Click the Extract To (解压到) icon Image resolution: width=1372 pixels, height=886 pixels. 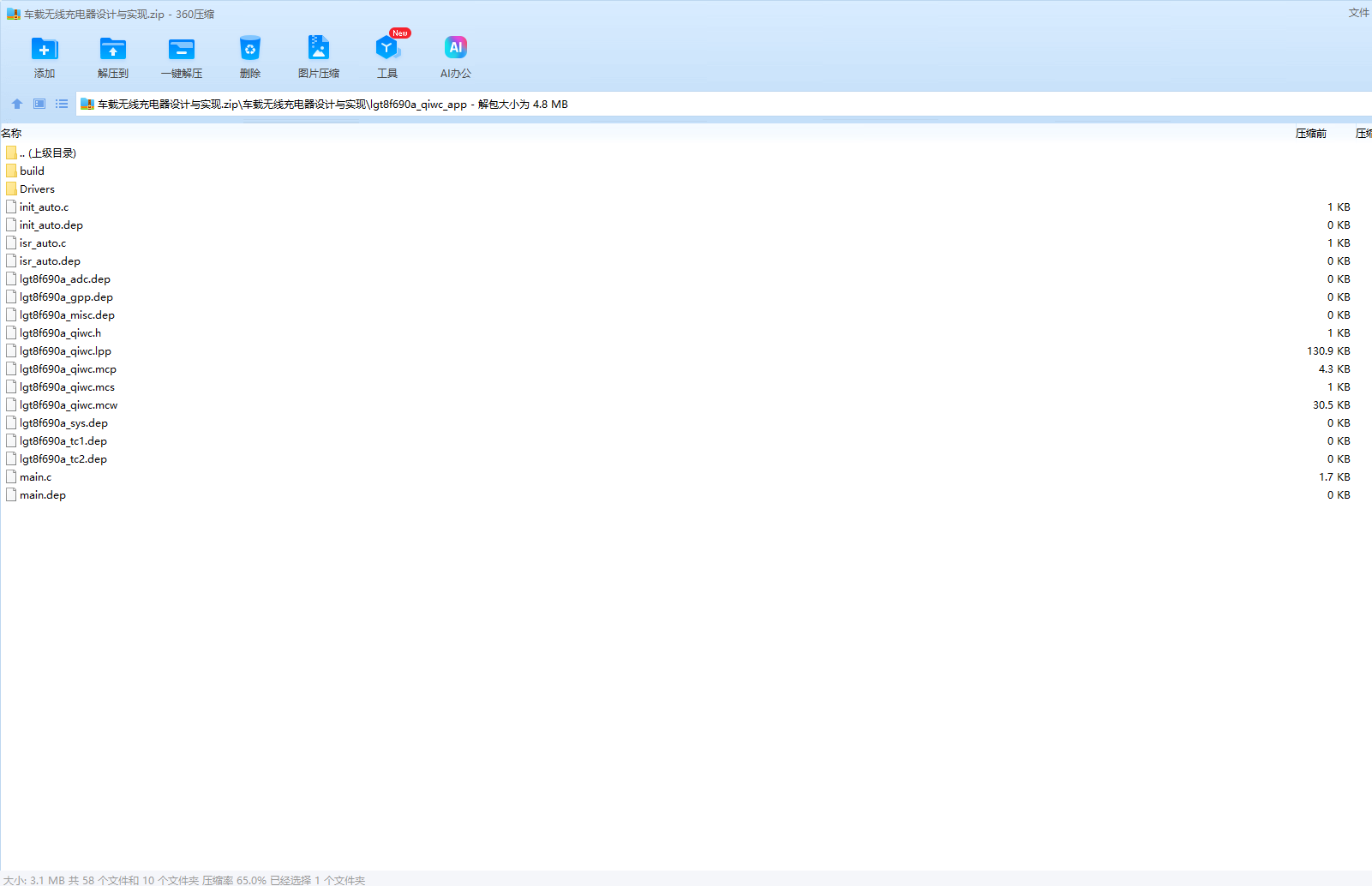click(112, 50)
